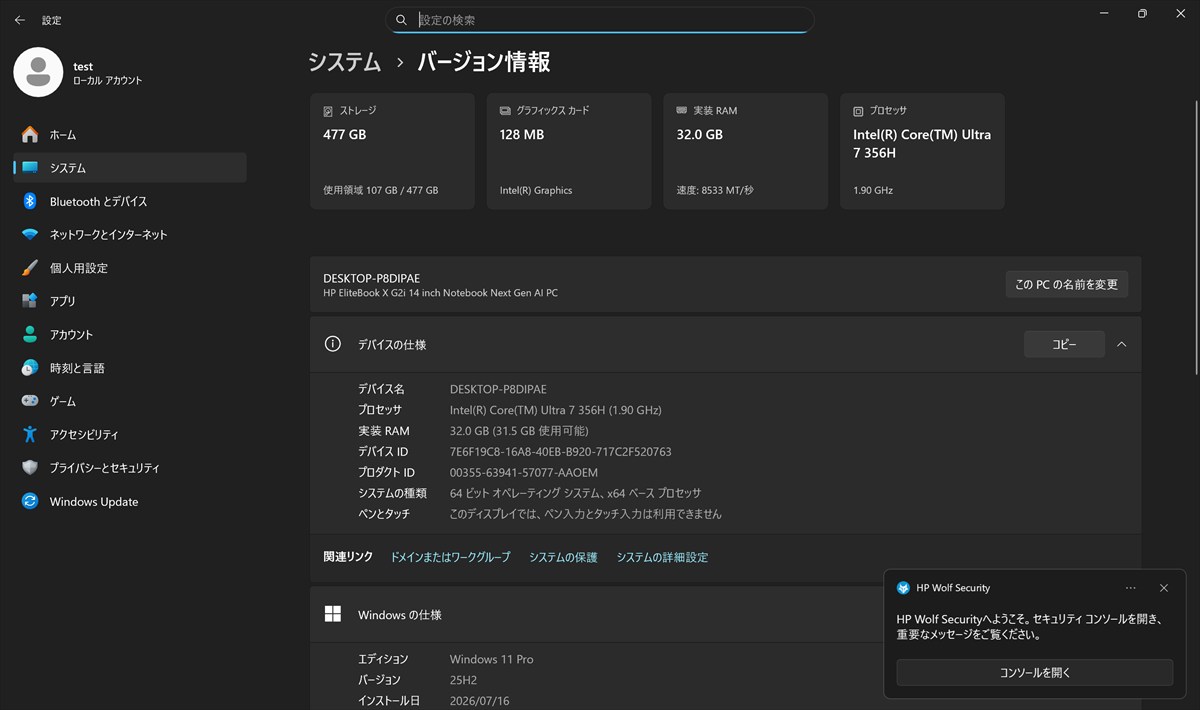1200x710 pixels.
Task: Click the デバイス名 value DESKTOP-P8DIPAE
Action: [x=498, y=389]
